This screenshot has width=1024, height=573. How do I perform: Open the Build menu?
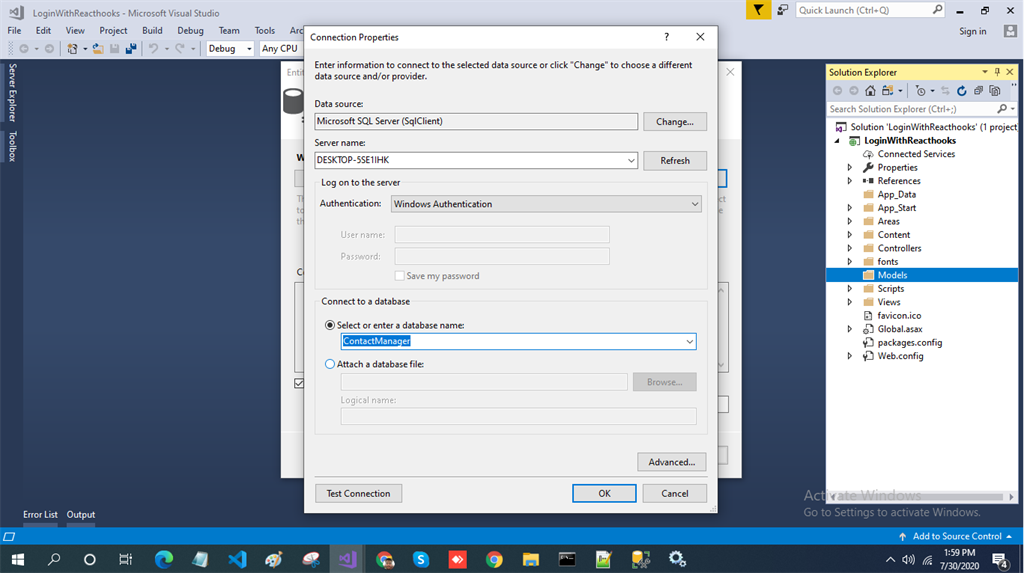[152, 31]
